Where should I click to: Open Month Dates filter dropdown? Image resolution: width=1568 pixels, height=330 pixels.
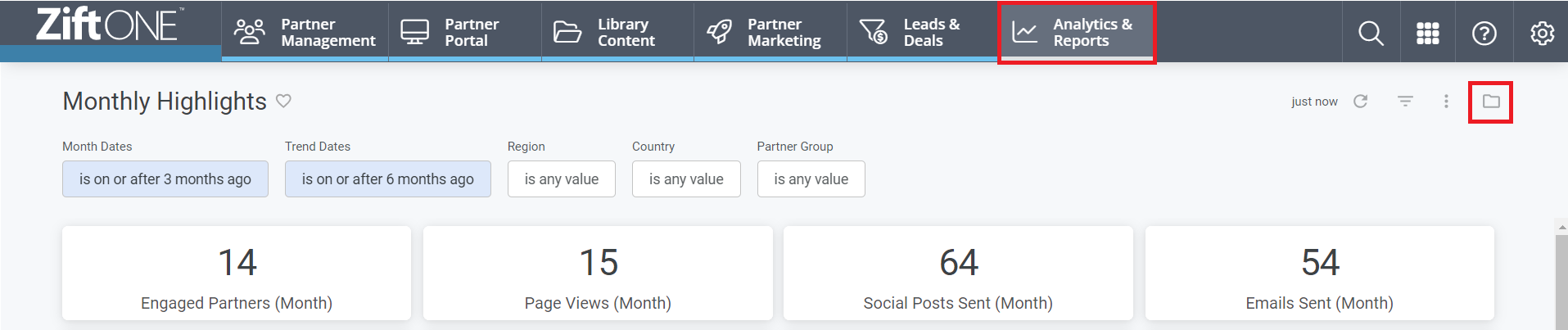(165, 179)
